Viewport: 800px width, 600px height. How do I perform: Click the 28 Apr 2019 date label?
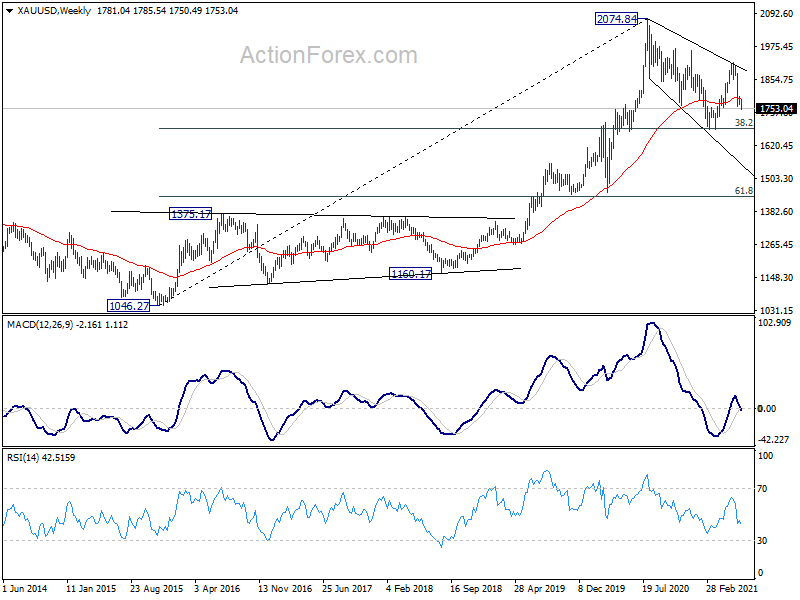click(539, 588)
